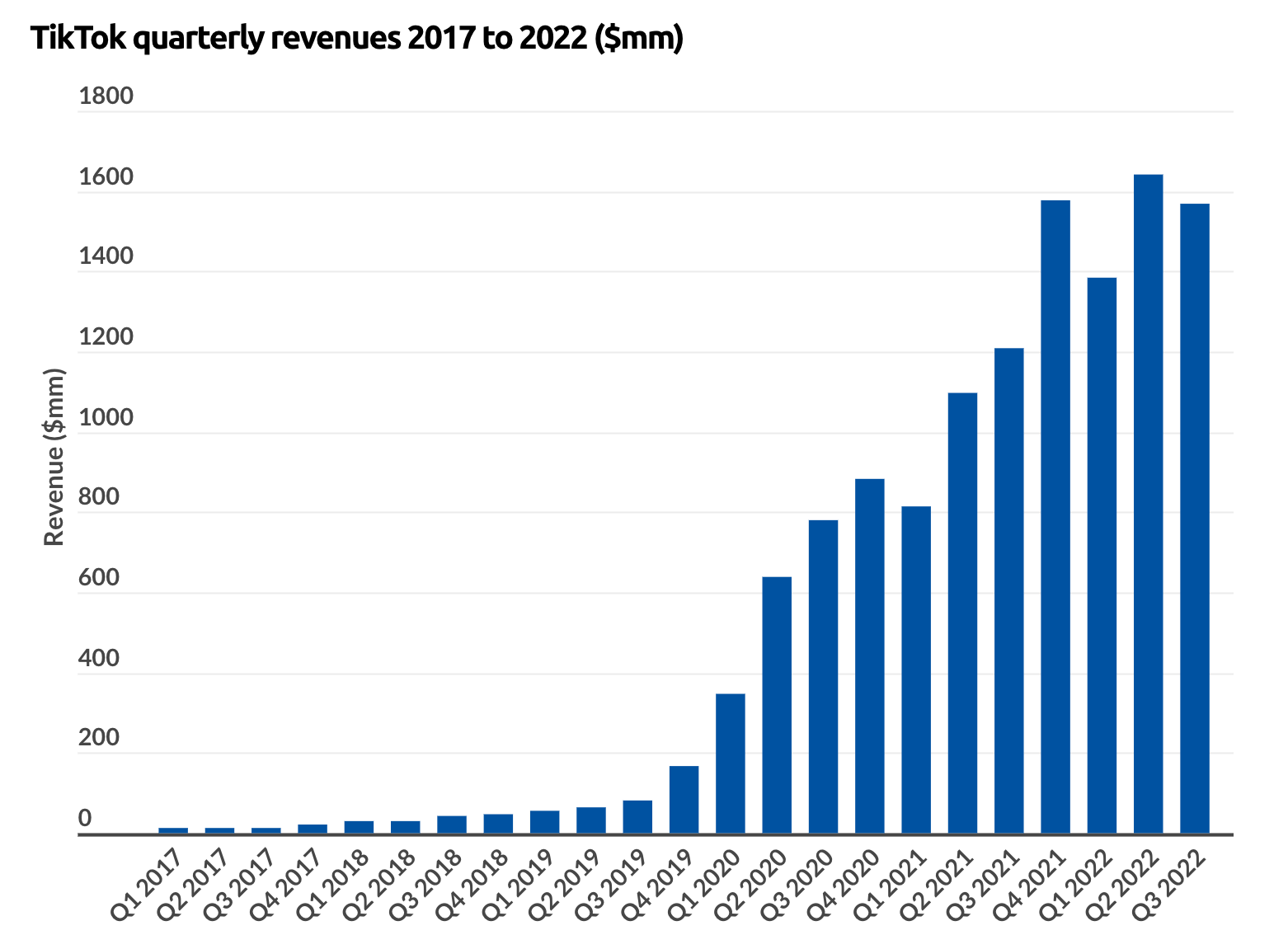Click the 1600 y-axis value
Image resolution: width=1288 pixels, height=935 pixels.
[106, 177]
